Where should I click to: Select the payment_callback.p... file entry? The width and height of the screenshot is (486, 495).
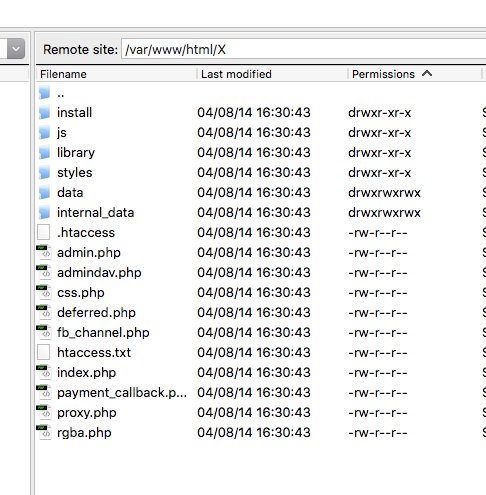click(122, 393)
